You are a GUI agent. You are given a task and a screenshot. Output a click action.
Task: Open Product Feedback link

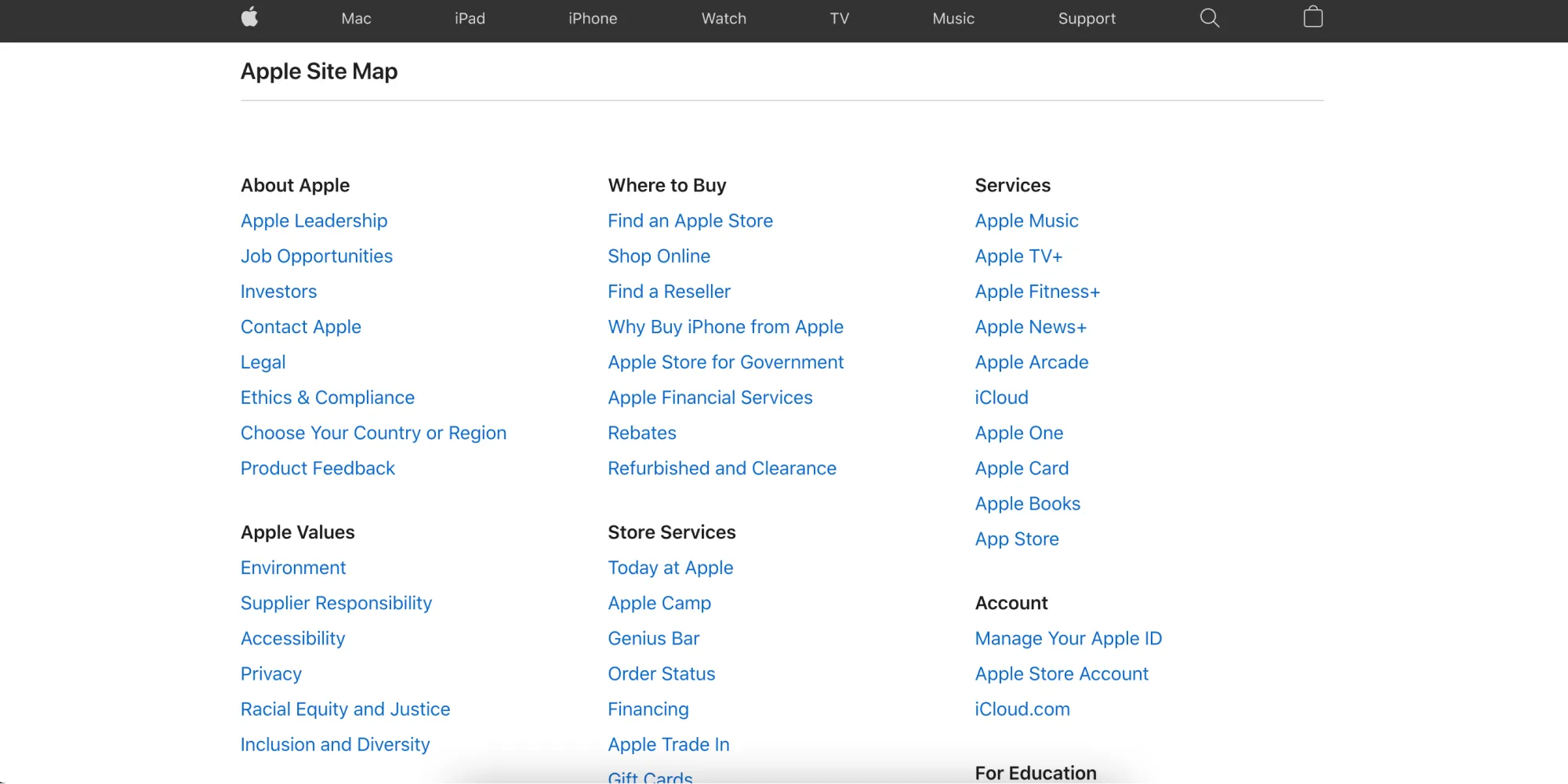[318, 468]
